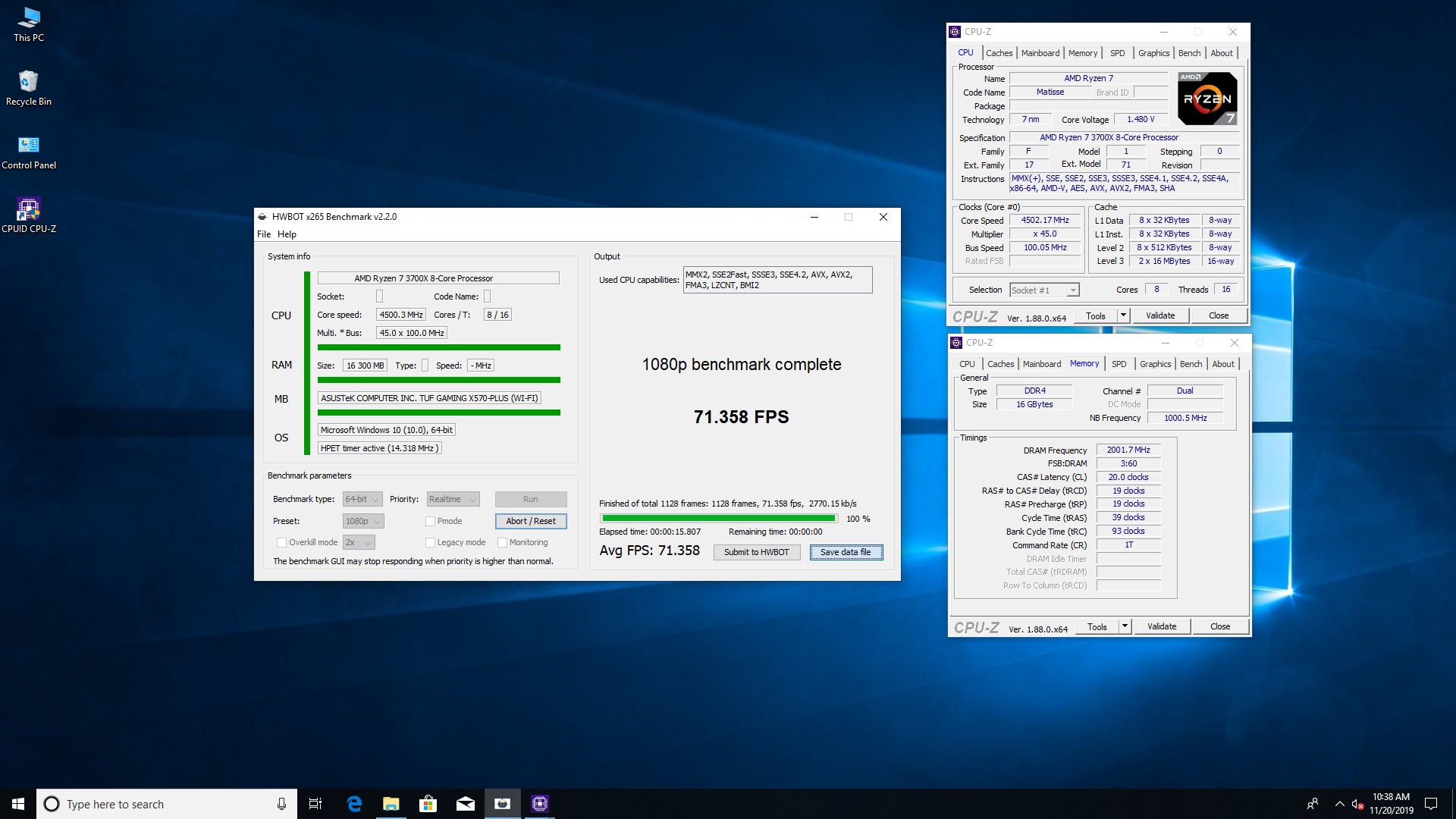This screenshot has height=819, width=1456.
Task: Open This PC desktop icon
Action: pyautogui.click(x=29, y=24)
